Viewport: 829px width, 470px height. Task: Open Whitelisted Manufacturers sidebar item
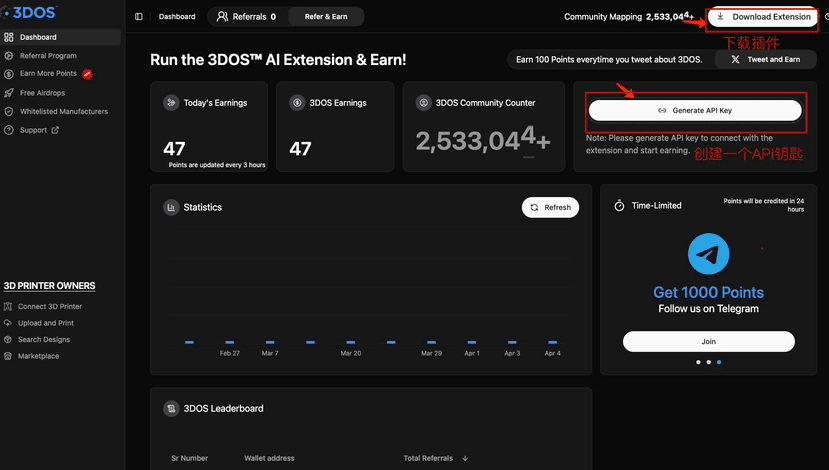63,112
